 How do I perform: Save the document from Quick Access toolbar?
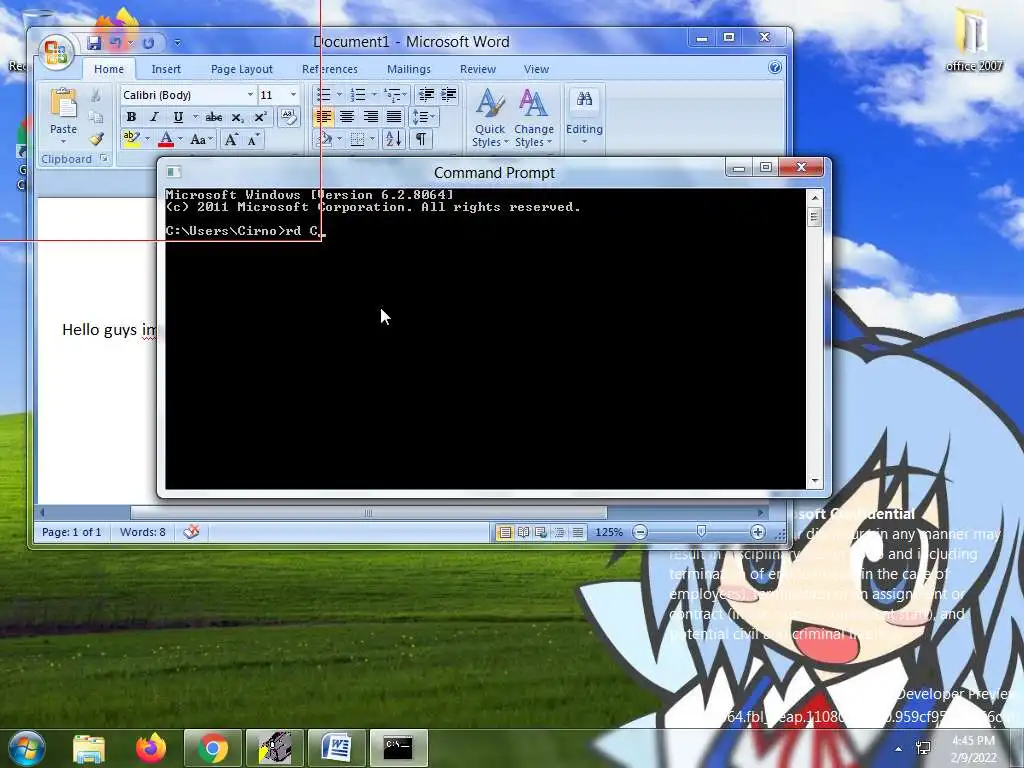94,43
